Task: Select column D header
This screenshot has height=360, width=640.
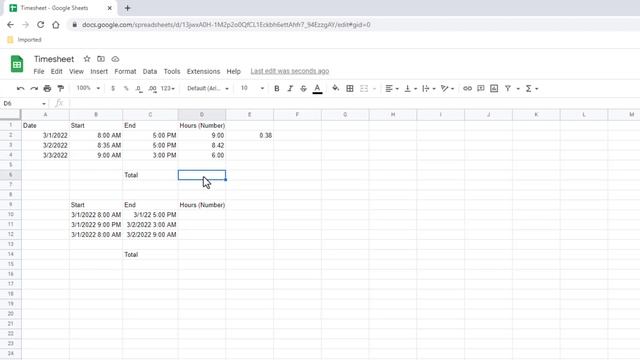Action: click(x=202, y=115)
